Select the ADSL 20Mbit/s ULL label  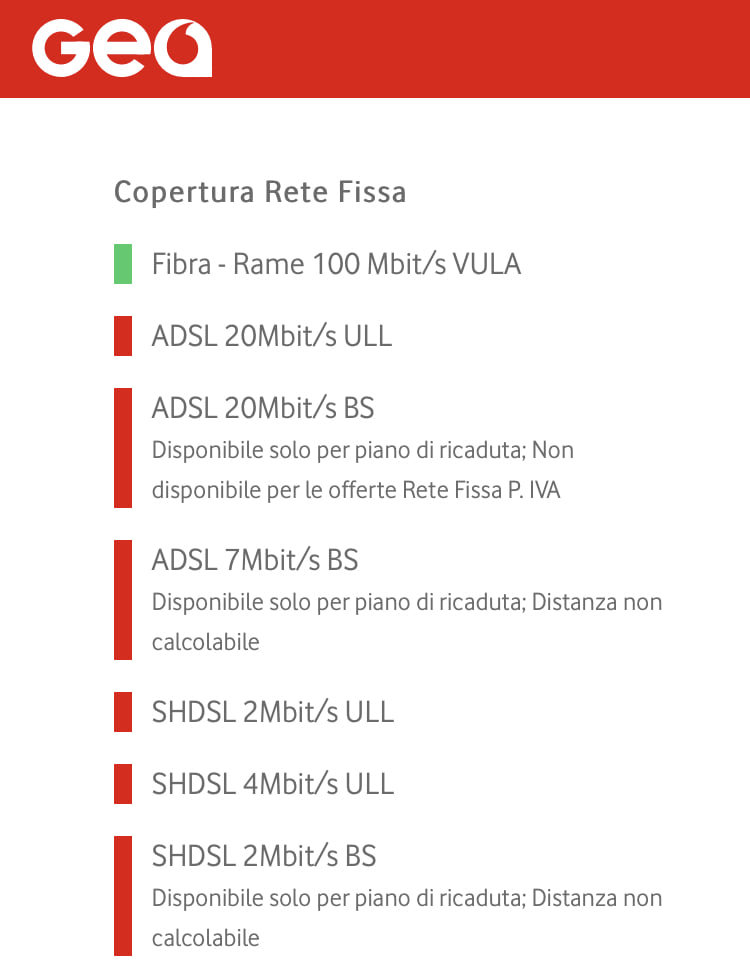coord(272,336)
